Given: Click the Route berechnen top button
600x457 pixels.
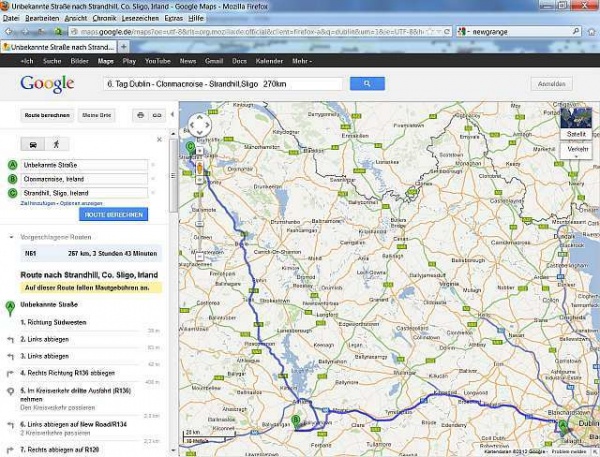Looking at the screenshot, I should point(47,115).
